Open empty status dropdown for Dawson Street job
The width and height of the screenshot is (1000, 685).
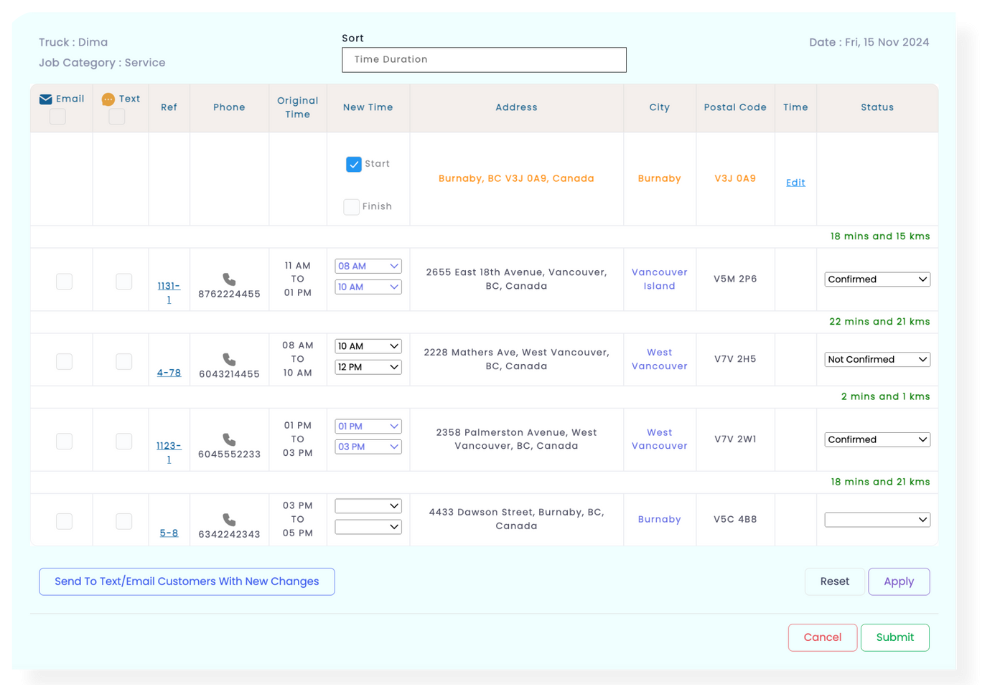[x=877, y=520]
